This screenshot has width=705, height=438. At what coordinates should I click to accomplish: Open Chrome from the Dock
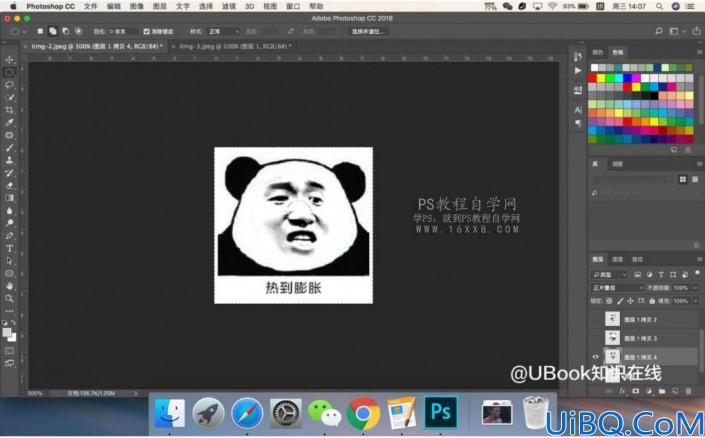[x=363, y=413]
